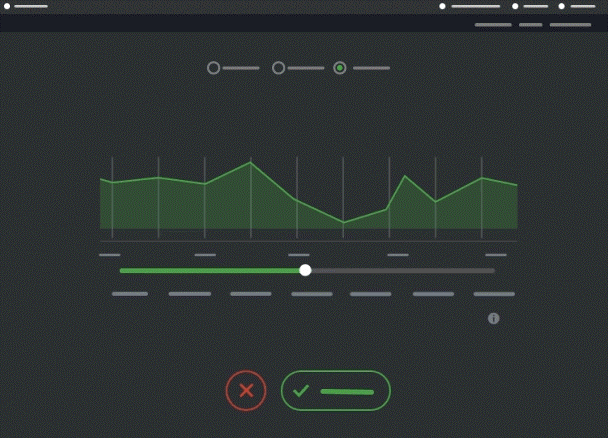Click the highest peak of the green area chart
608x438 pixels.
click(250, 163)
